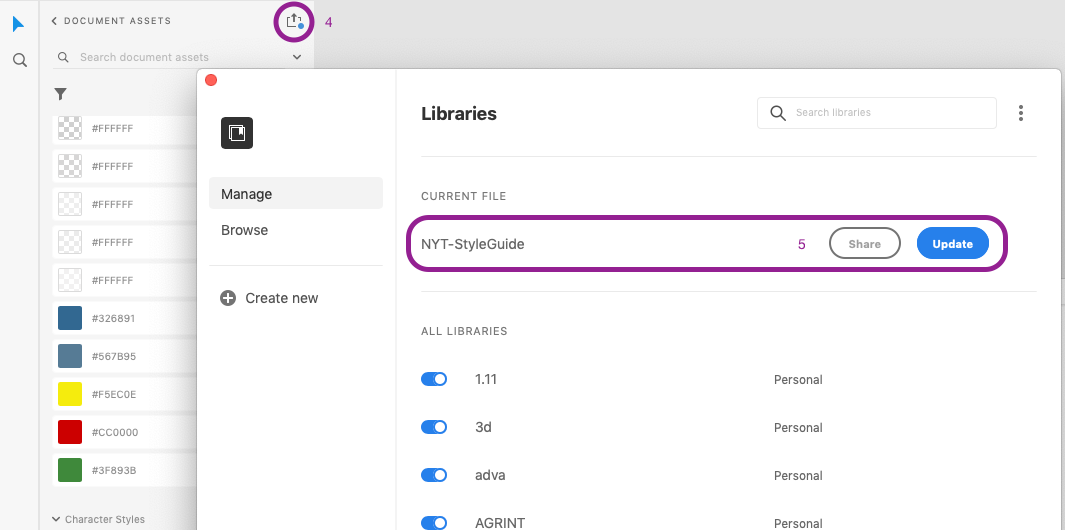Viewport: 1065px width, 530px height.
Task: Click the publish library share icon
Action: pos(293,21)
